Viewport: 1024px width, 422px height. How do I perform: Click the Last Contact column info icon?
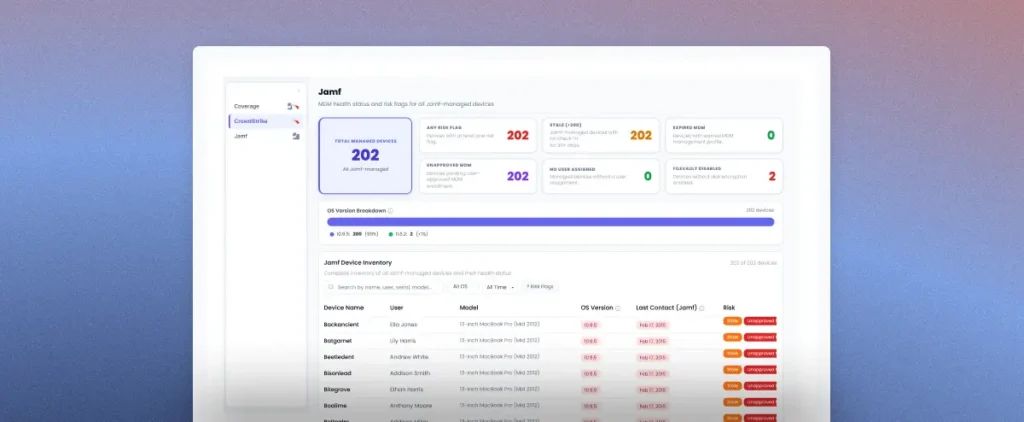(x=702, y=308)
